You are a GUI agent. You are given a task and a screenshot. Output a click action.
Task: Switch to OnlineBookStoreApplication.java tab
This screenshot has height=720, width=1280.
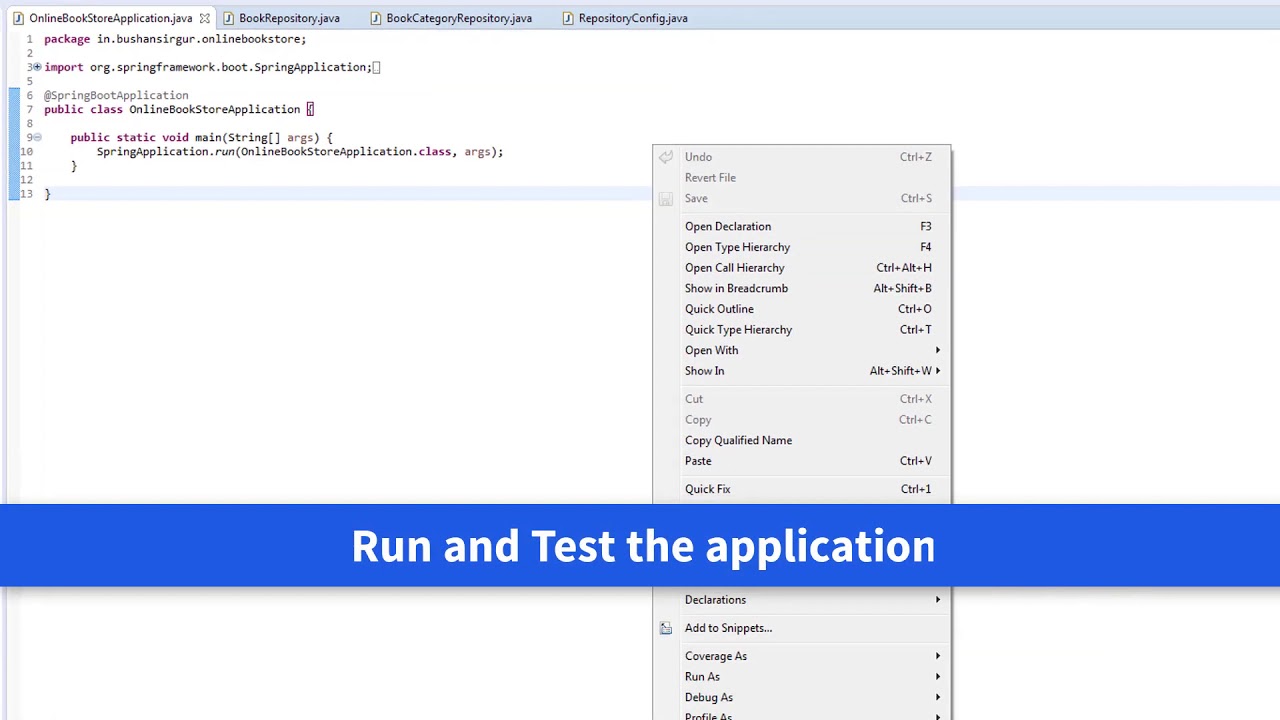pyautogui.click(x=110, y=18)
